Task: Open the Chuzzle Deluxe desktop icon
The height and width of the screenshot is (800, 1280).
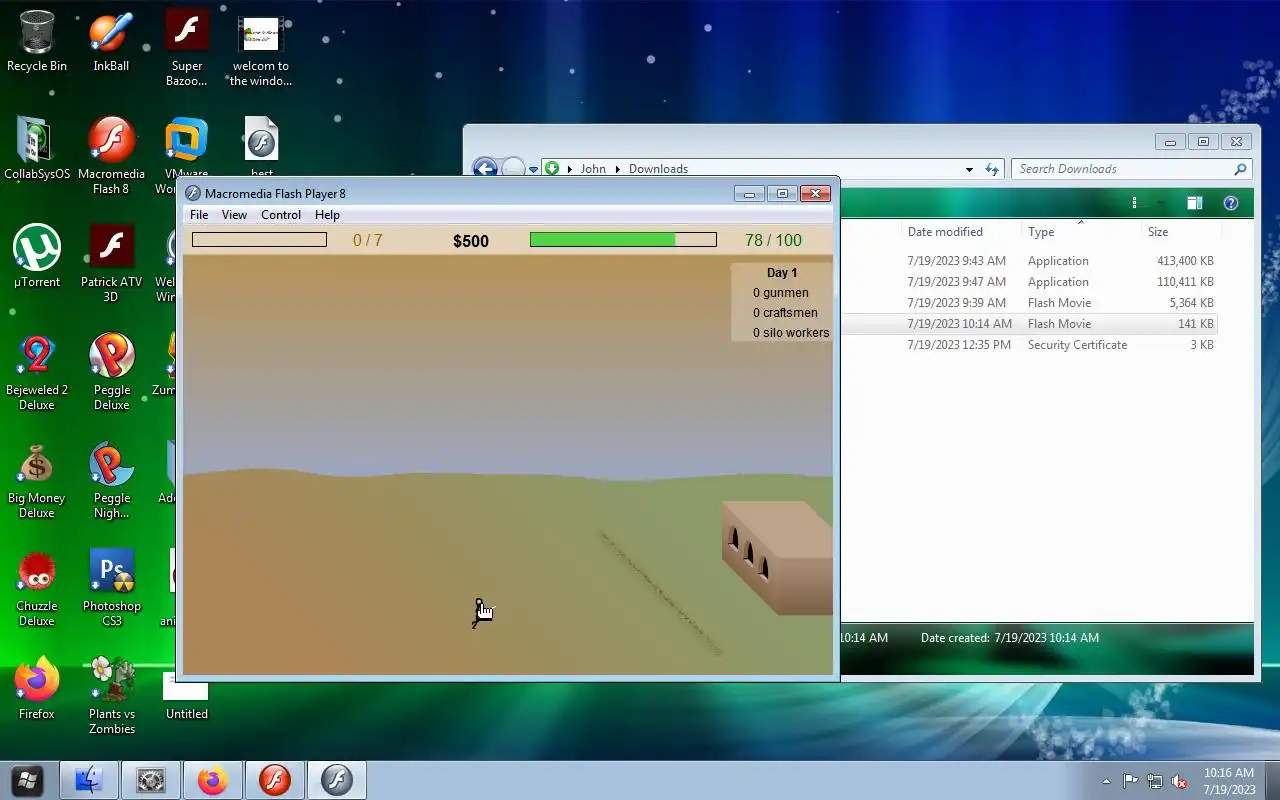Action: pyautogui.click(x=37, y=588)
